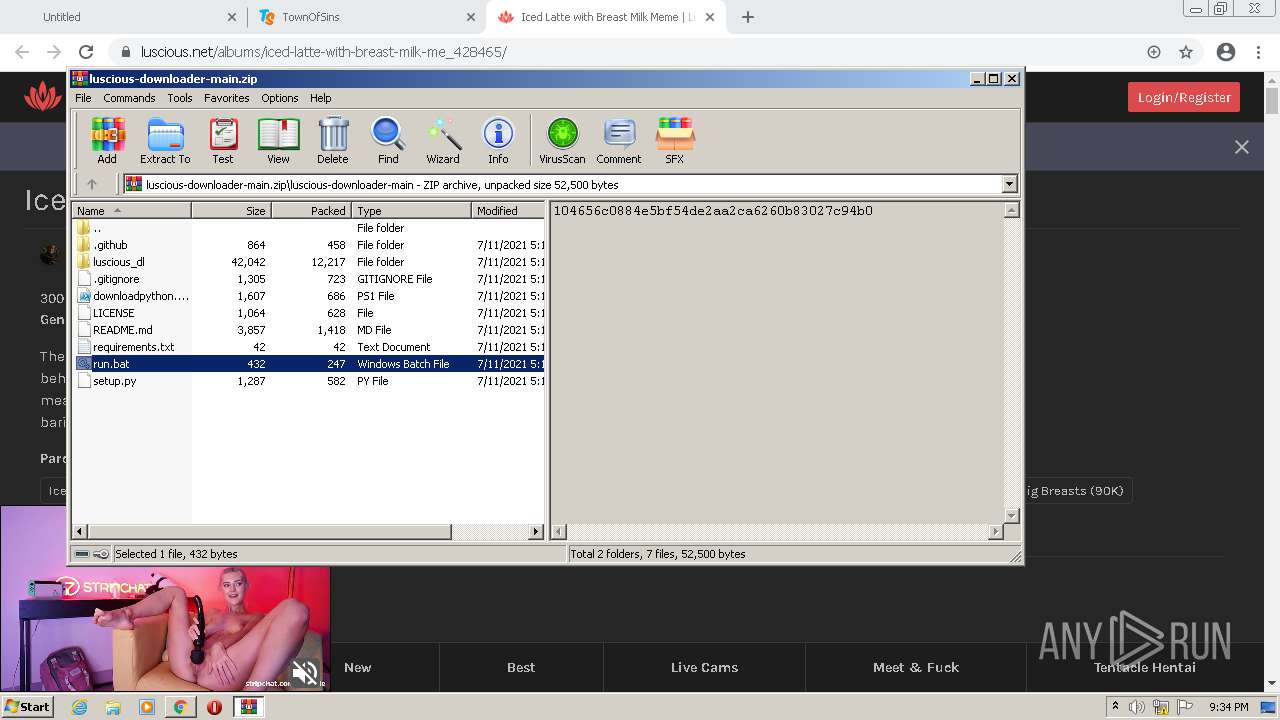The height and width of the screenshot is (720, 1280).
Task: Click comment pane scroll down arrow
Action: click(x=1011, y=516)
